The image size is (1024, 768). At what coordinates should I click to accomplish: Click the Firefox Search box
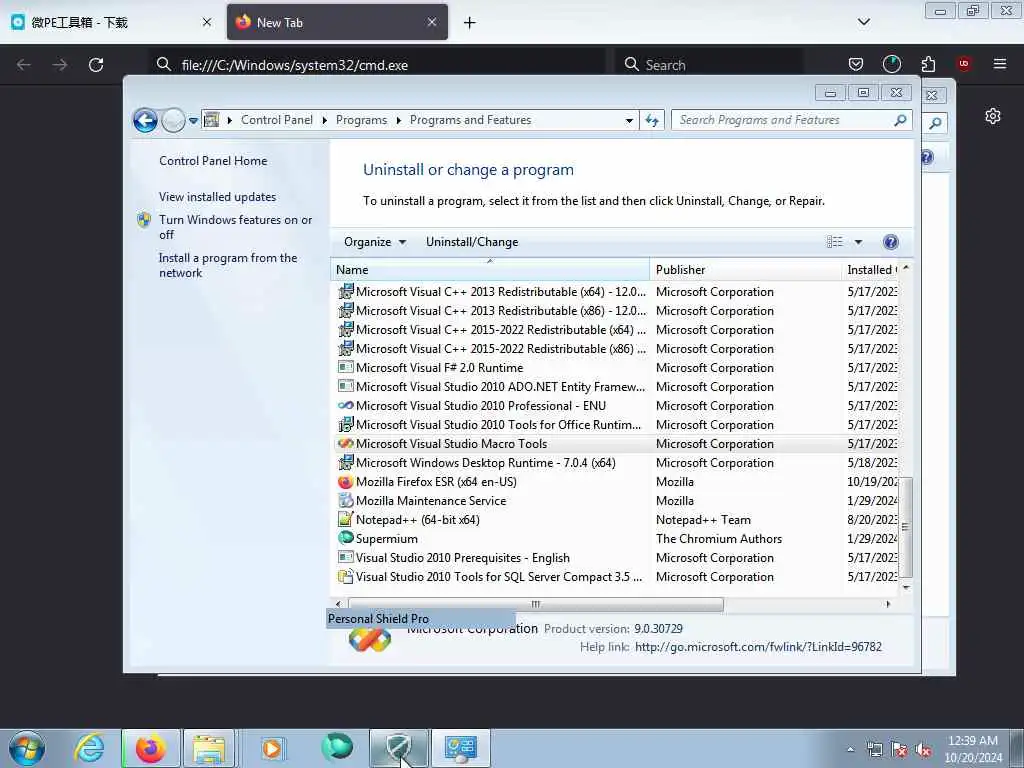coord(709,65)
